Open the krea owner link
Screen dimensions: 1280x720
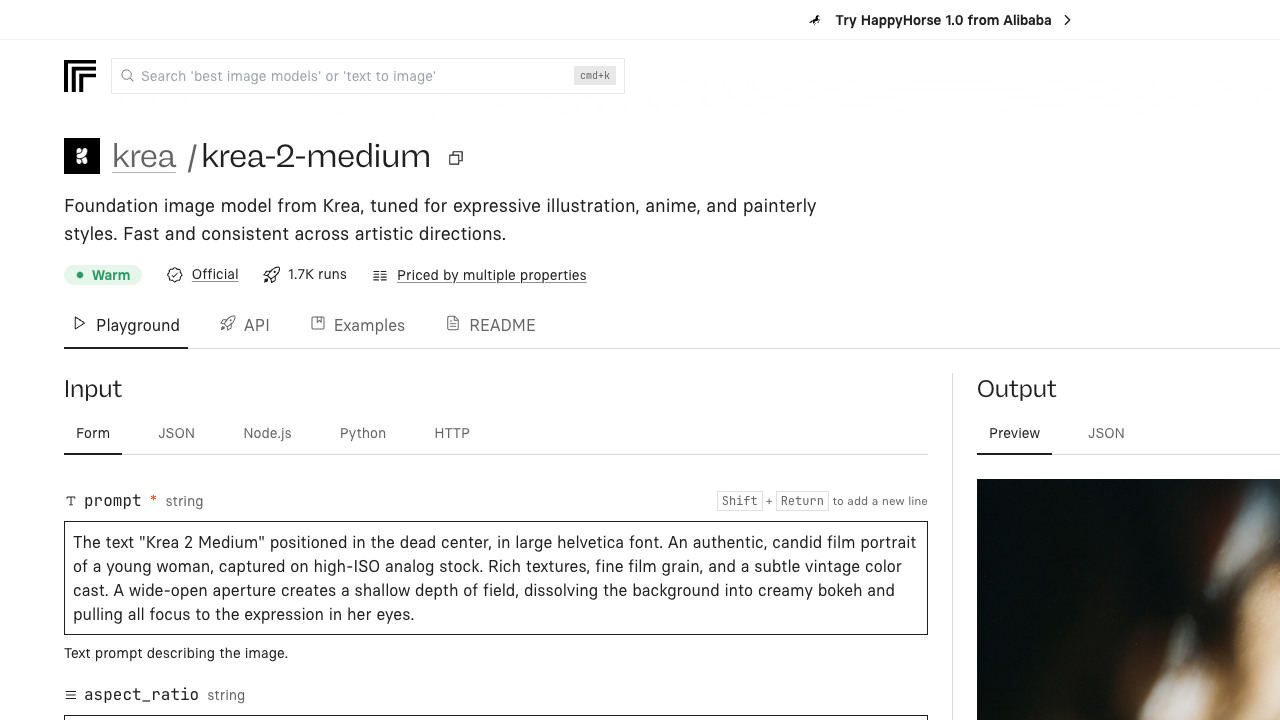pyautogui.click(x=144, y=156)
